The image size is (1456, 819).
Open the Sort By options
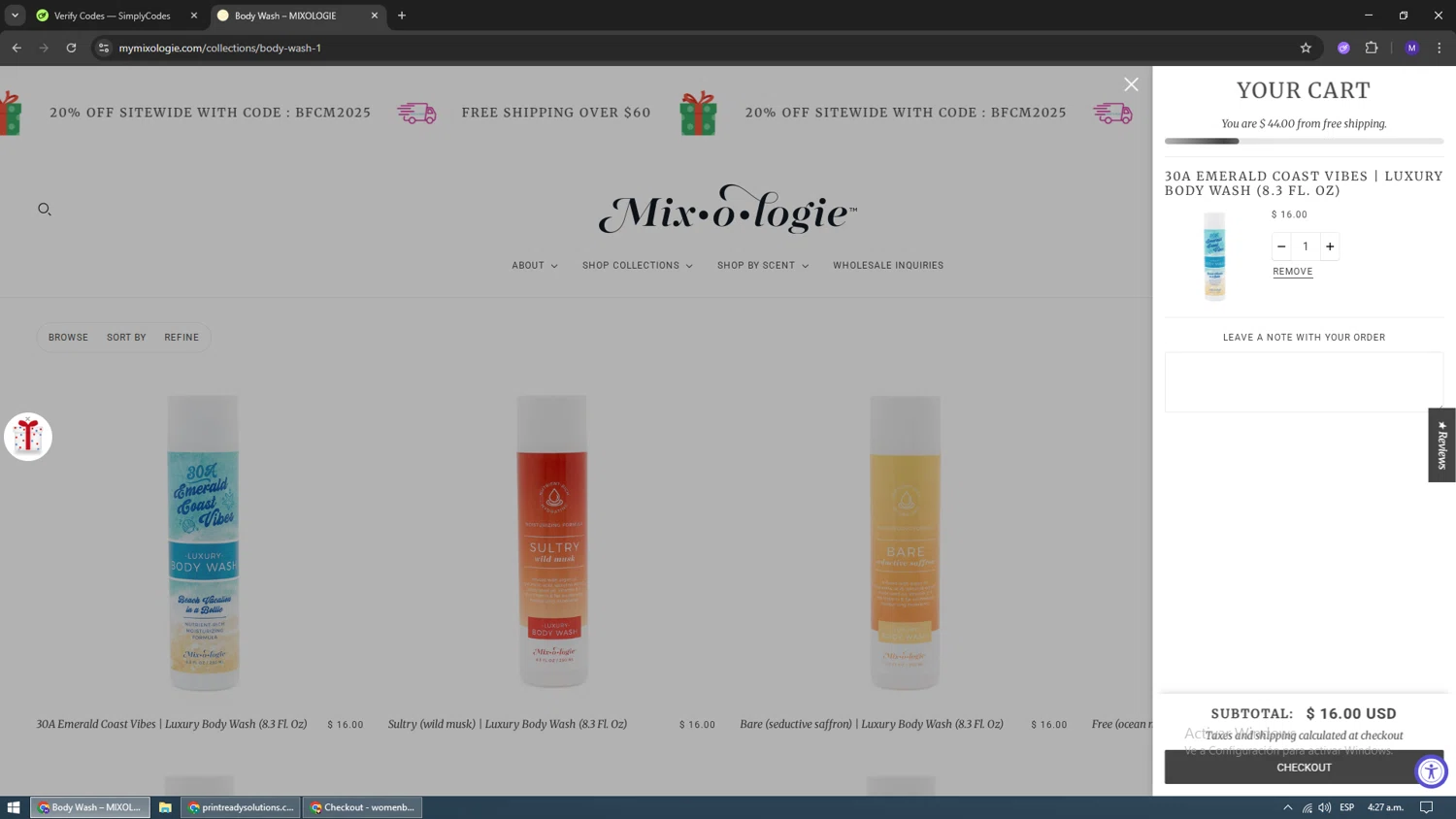tap(126, 338)
